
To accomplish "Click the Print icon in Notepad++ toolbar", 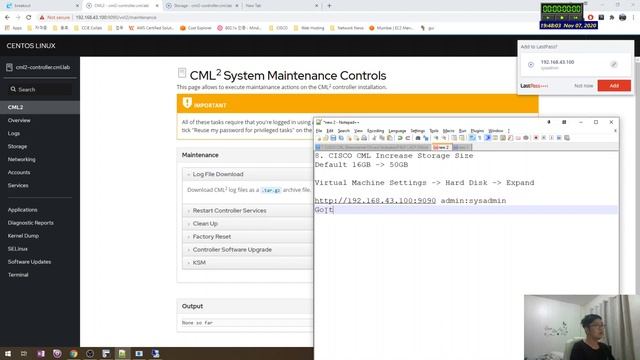I will click(x=364, y=138).
